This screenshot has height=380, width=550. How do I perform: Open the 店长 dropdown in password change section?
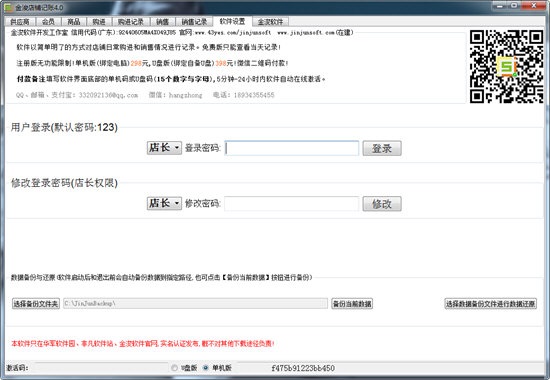pyautogui.click(x=164, y=203)
